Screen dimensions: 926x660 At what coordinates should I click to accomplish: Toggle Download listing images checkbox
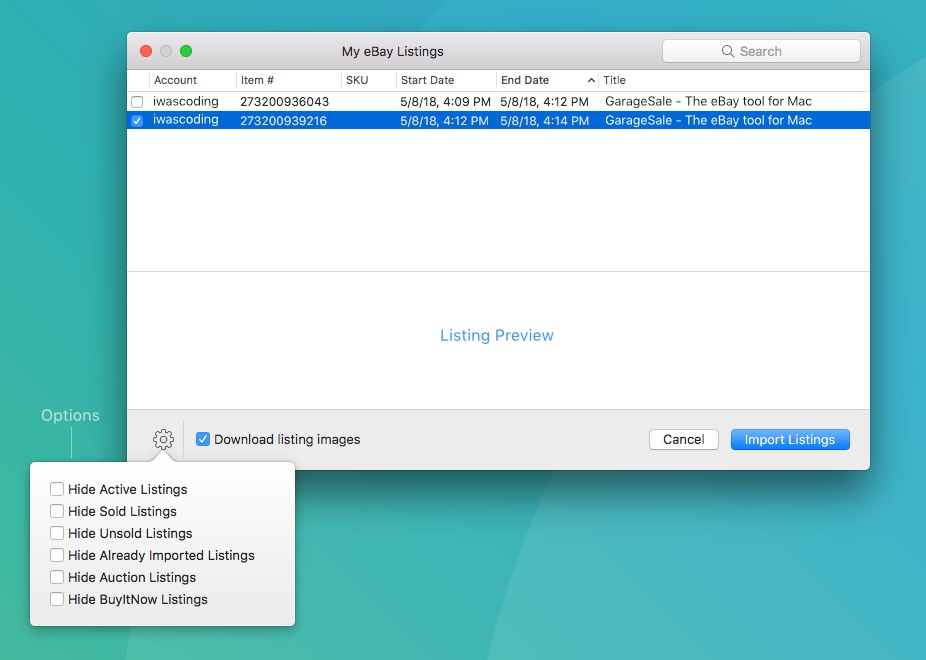click(x=203, y=439)
